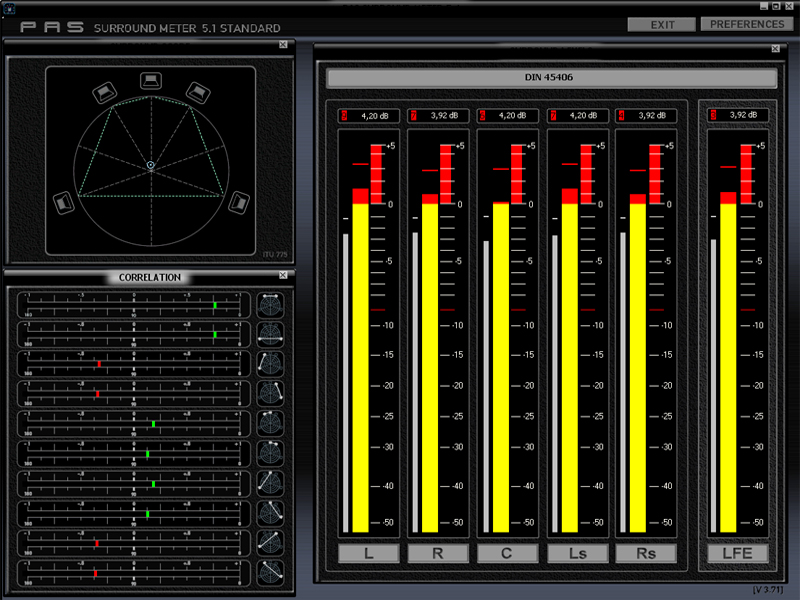Click the L channel 4,20 dB peak readout
Image resolution: width=800 pixels, height=600 pixels.
pyautogui.click(x=375, y=116)
